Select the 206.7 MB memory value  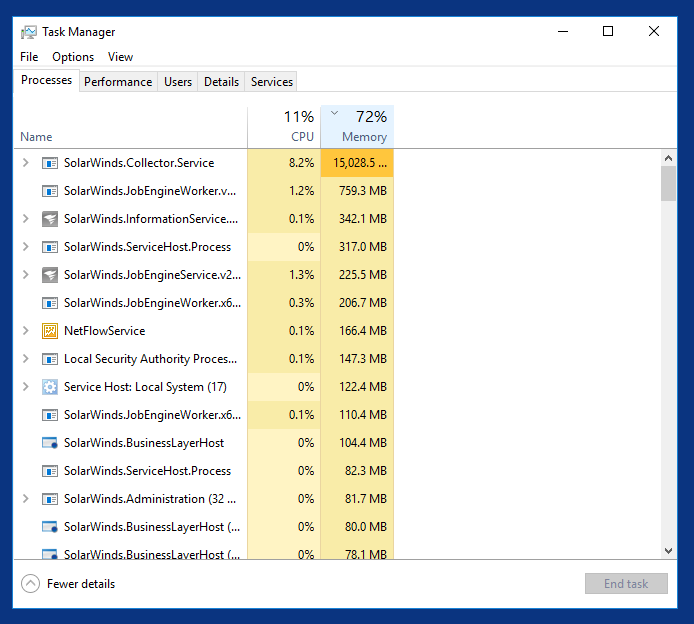362,303
